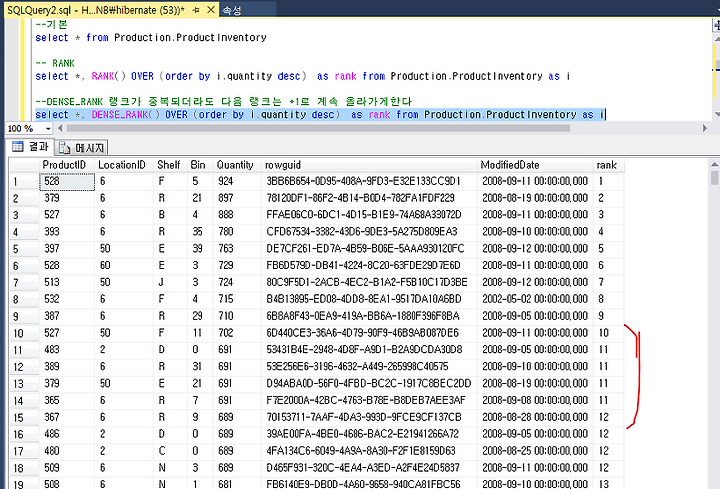This screenshot has width=720, height=489.
Task: Pin the SQLQuery2.sql tab
Action: (196, 10)
